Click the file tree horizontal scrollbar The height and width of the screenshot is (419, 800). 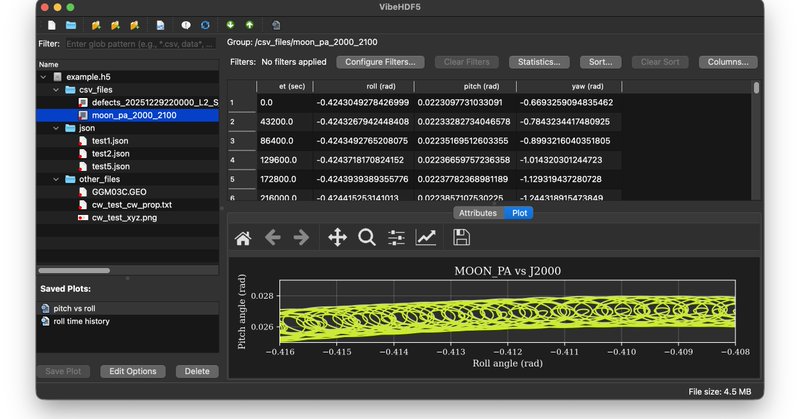coord(74,270)
